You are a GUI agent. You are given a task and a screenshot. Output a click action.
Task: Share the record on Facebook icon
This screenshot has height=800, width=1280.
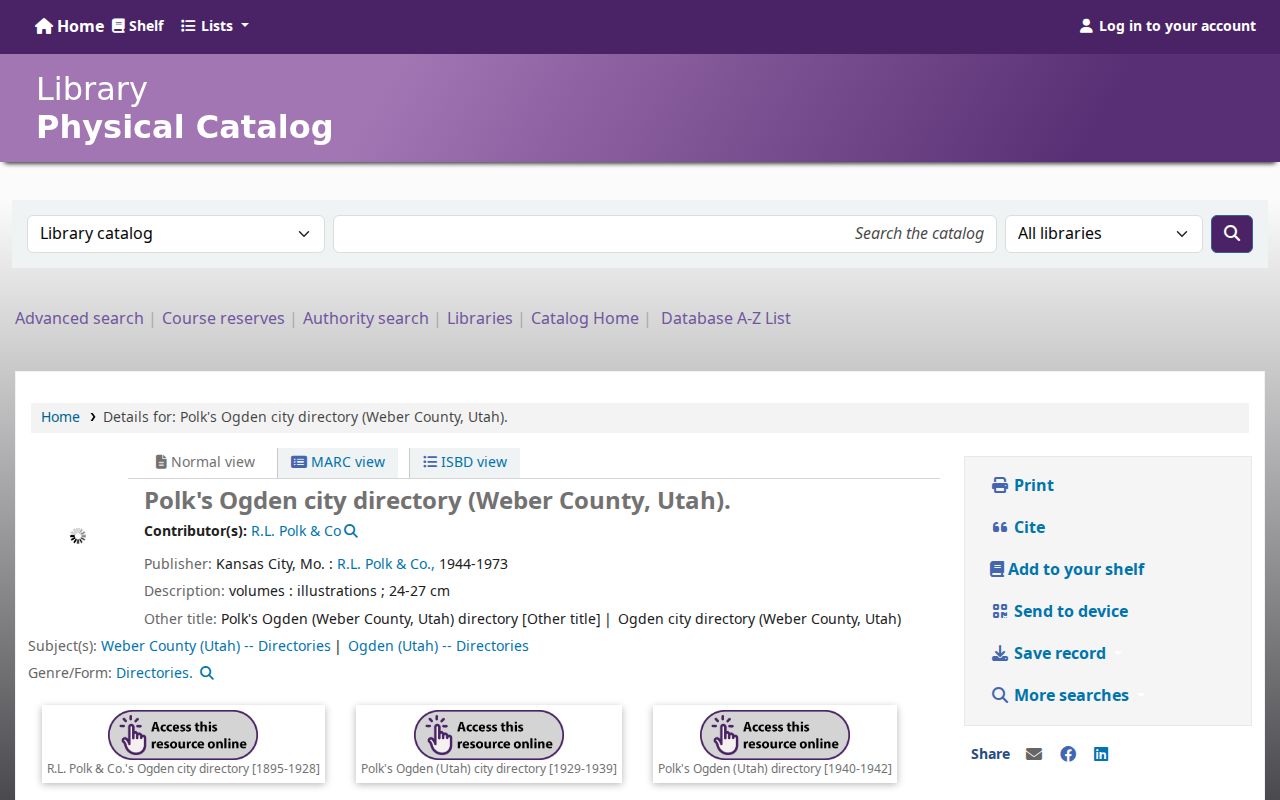[x=1068, y=754]
